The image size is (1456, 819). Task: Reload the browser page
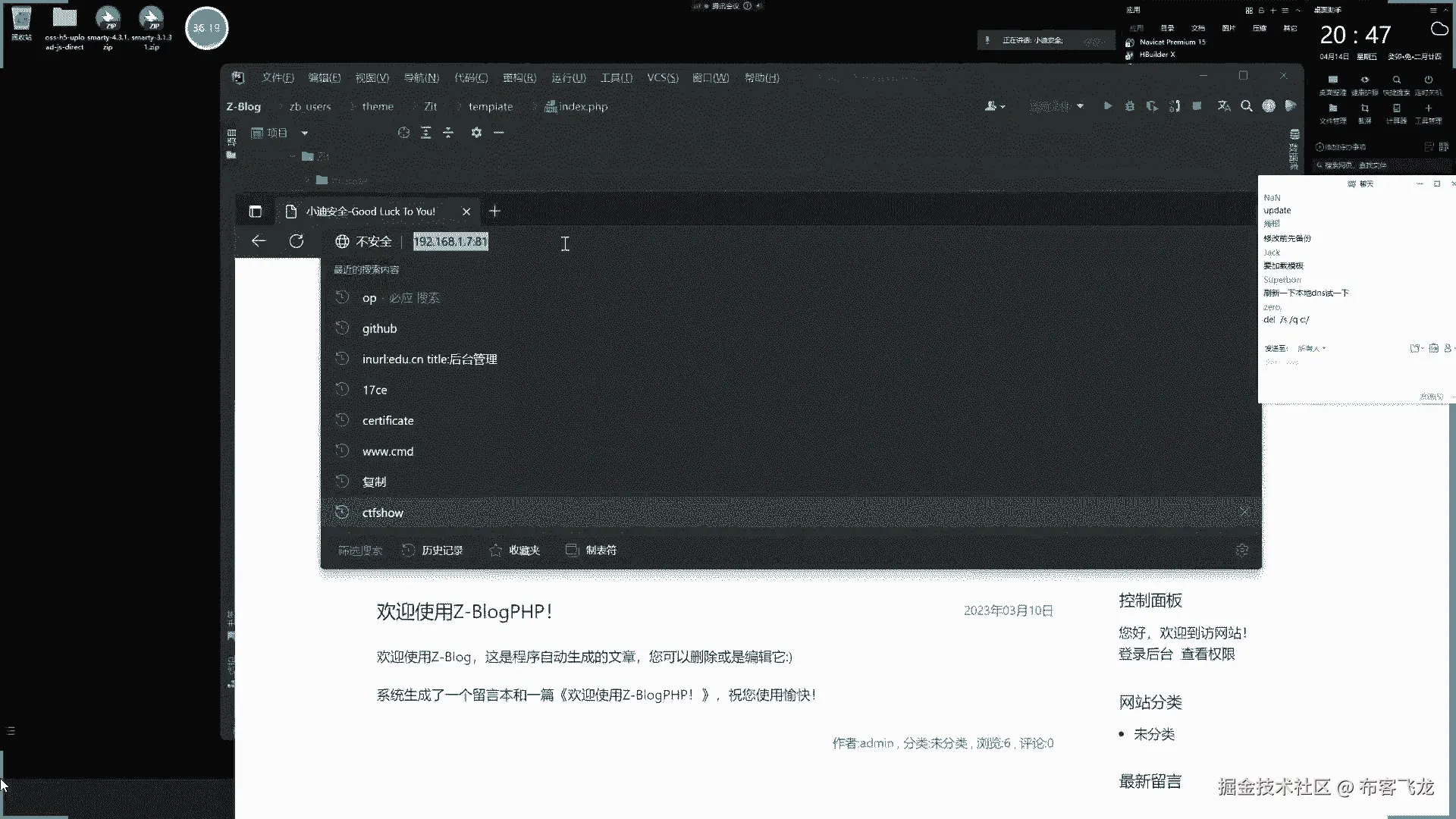(297, 241)
